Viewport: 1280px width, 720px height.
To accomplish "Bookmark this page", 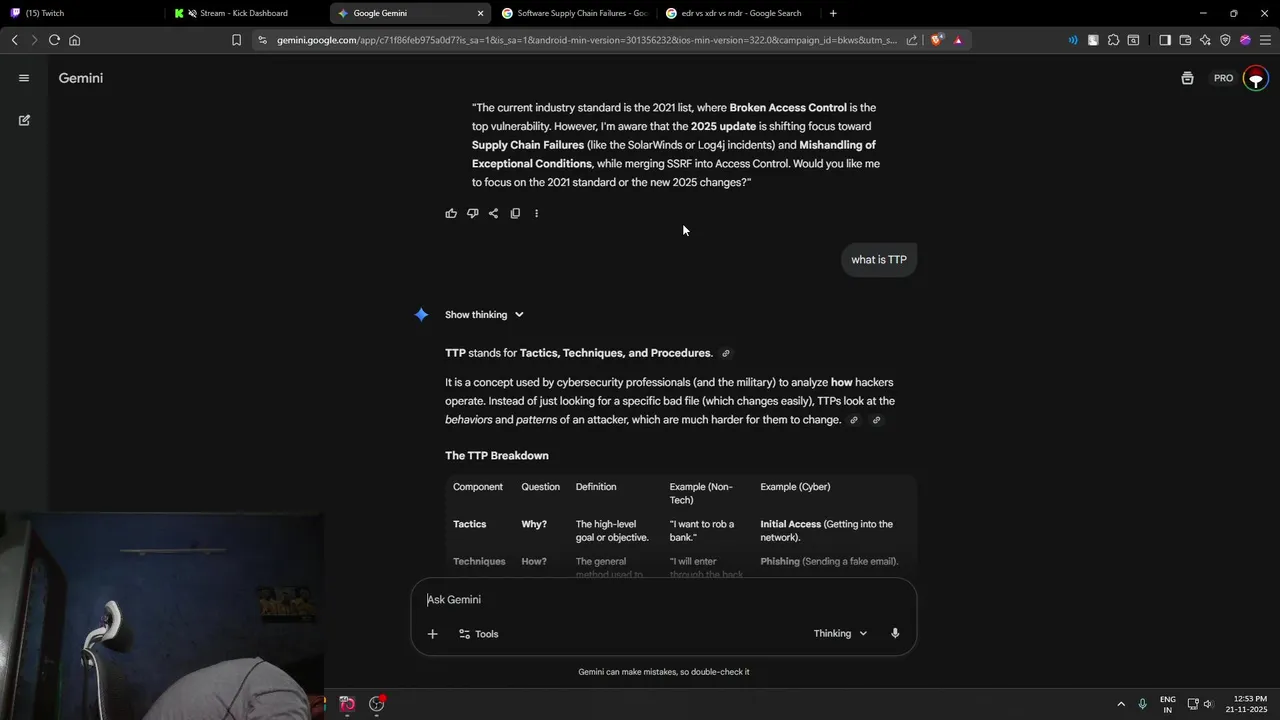I will 236,40.
